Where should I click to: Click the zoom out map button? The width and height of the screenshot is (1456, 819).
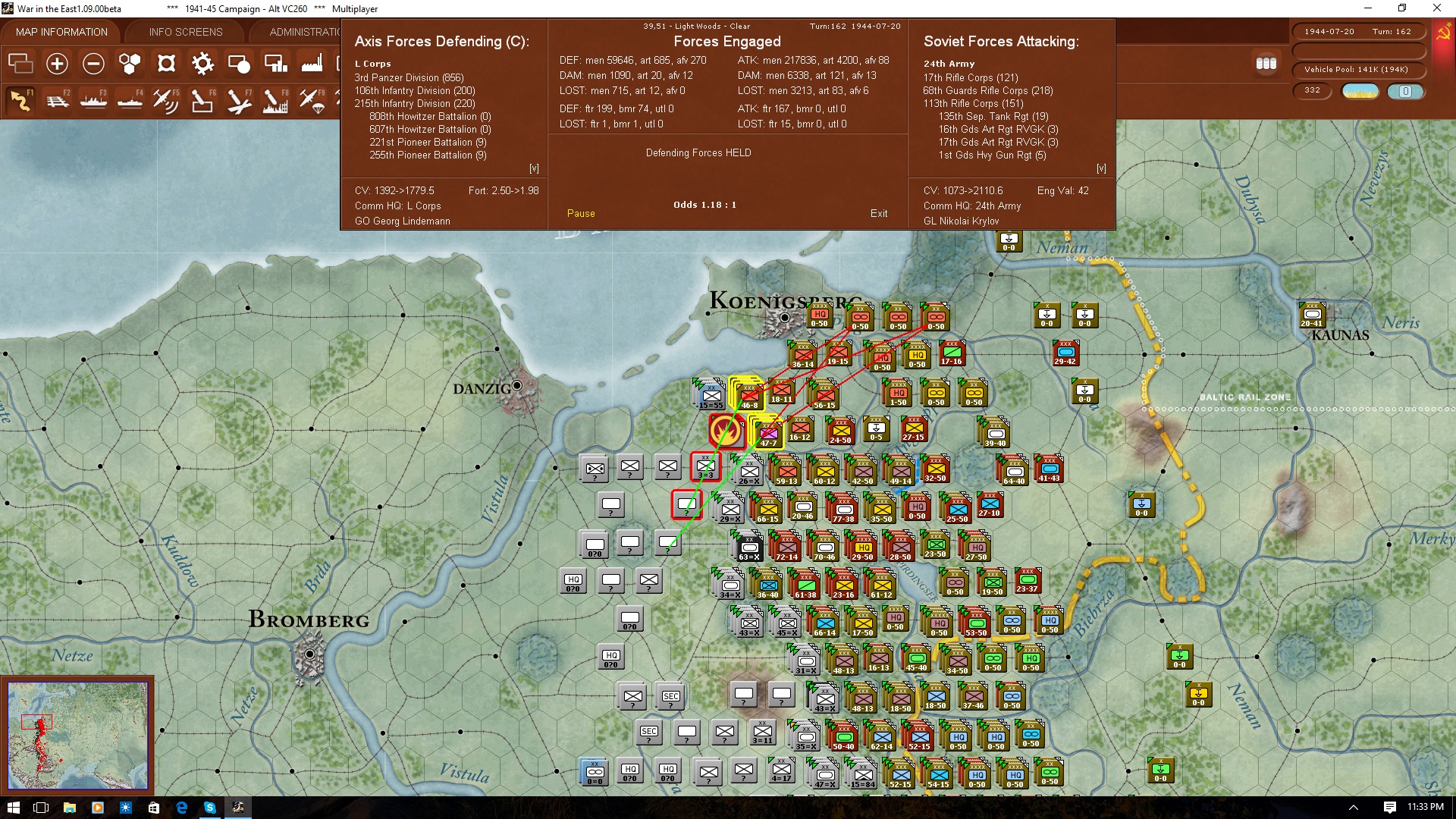[93, 64]
